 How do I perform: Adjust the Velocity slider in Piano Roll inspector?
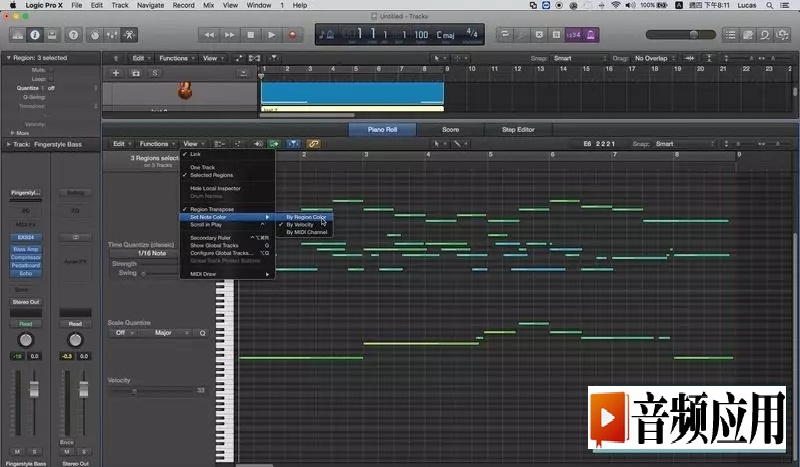(x=152, y=391)
